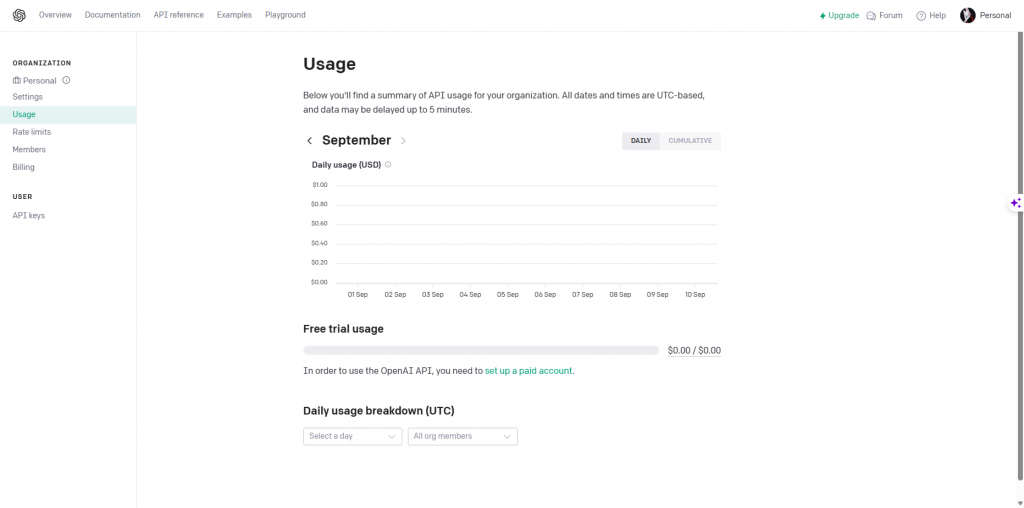Screen dimensions: 1024x508
Task: Click the sparkle assistant icon on right edge
Action: point(1015,203)
